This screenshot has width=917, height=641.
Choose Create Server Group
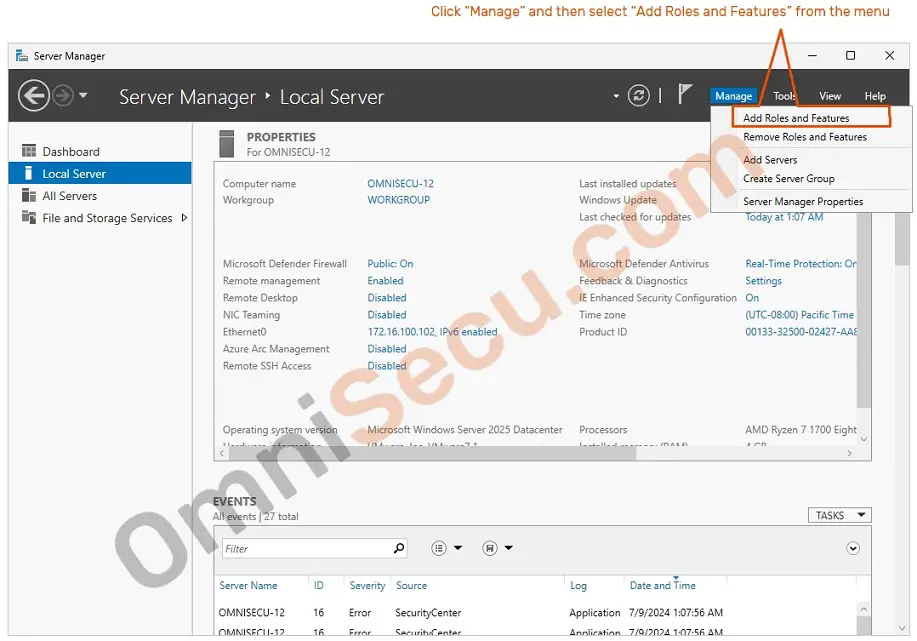788,178
